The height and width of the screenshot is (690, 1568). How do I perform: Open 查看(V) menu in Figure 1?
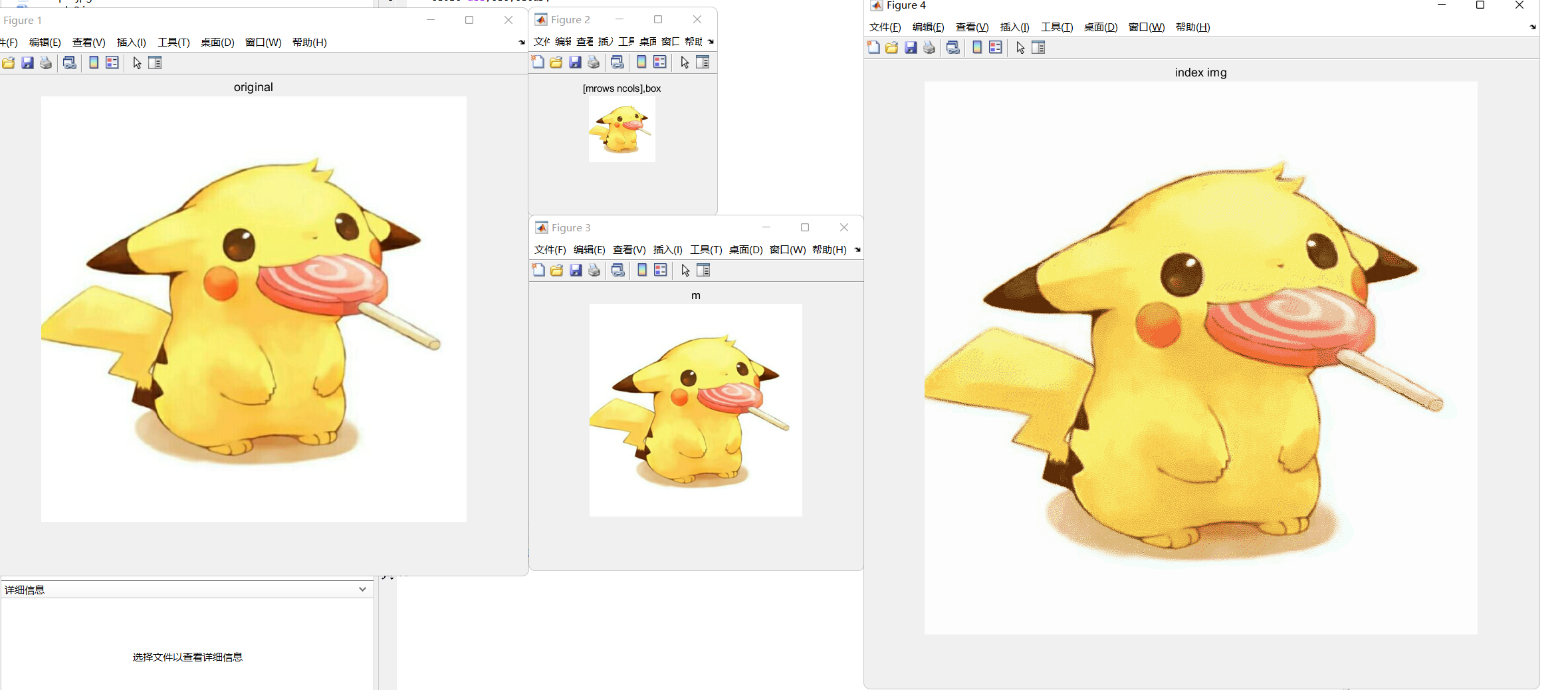(89, 43)
